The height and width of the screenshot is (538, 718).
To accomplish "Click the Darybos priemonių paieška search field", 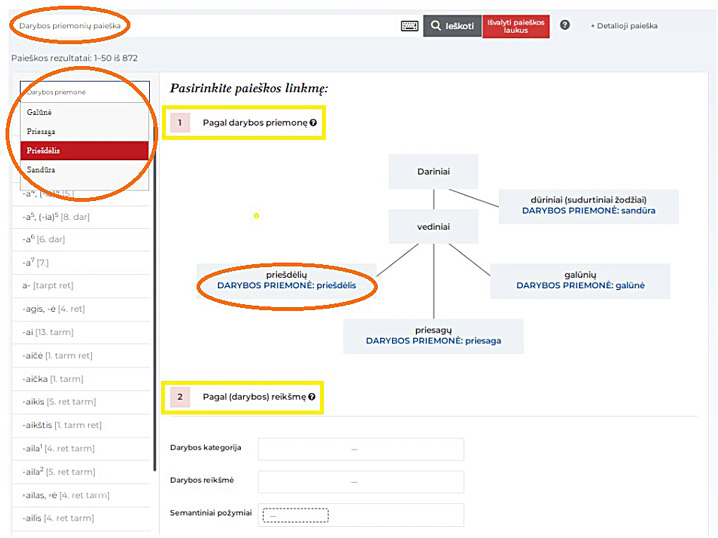I will (200, 26).
